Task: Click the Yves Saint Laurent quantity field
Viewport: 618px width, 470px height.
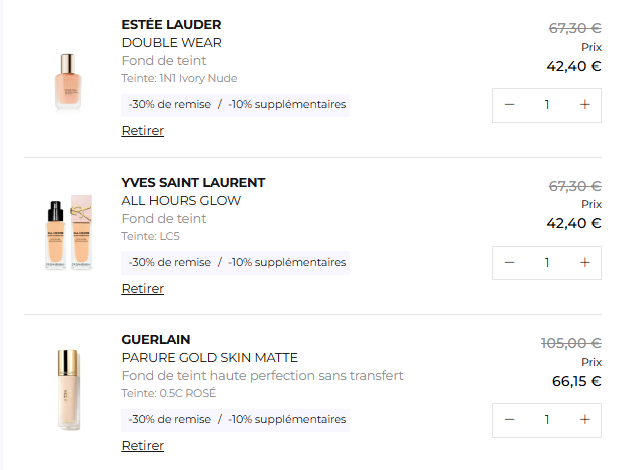Action: [x=547, y=262]
